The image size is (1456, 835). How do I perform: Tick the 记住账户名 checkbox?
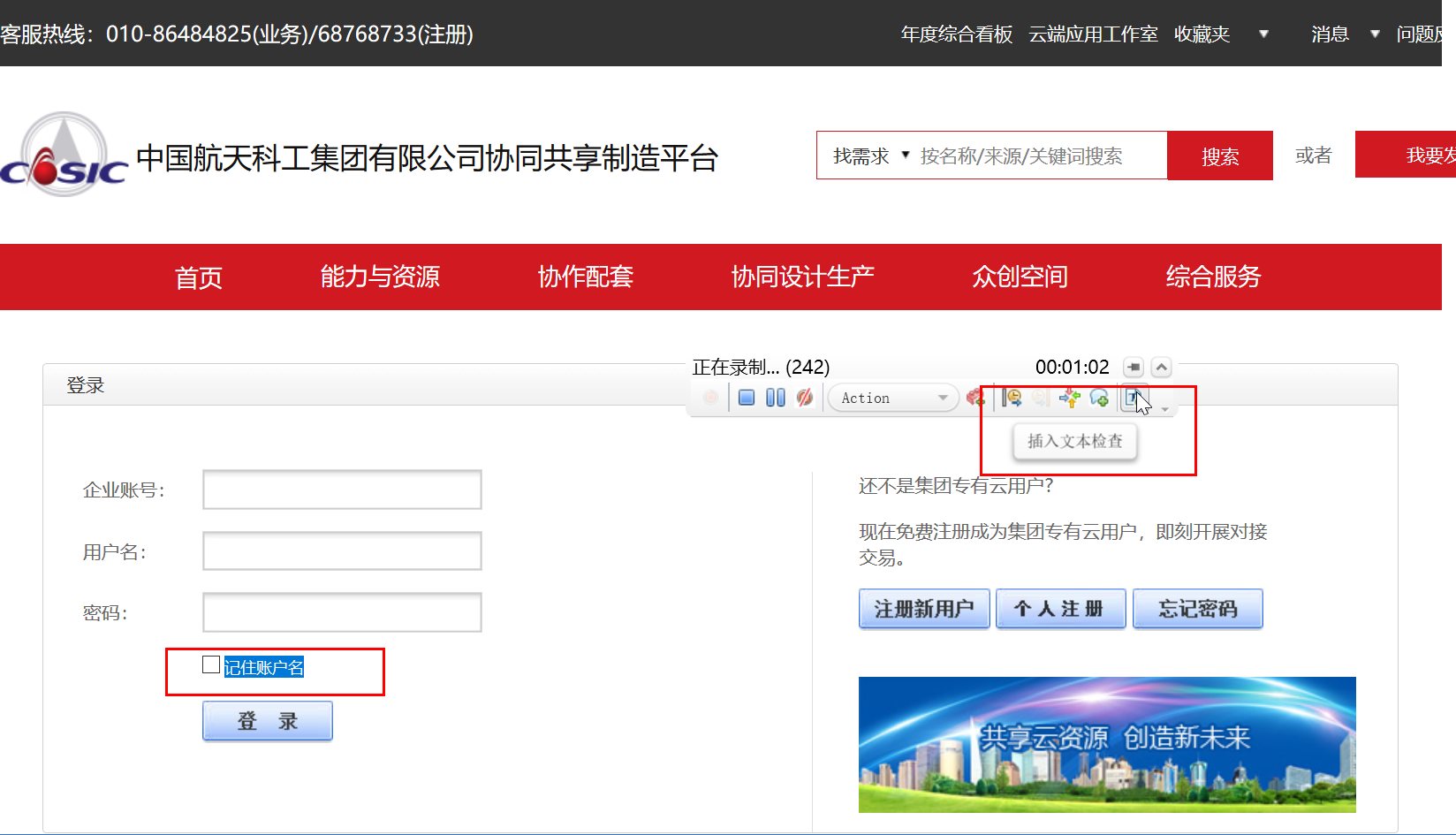[x=211, y=664]
